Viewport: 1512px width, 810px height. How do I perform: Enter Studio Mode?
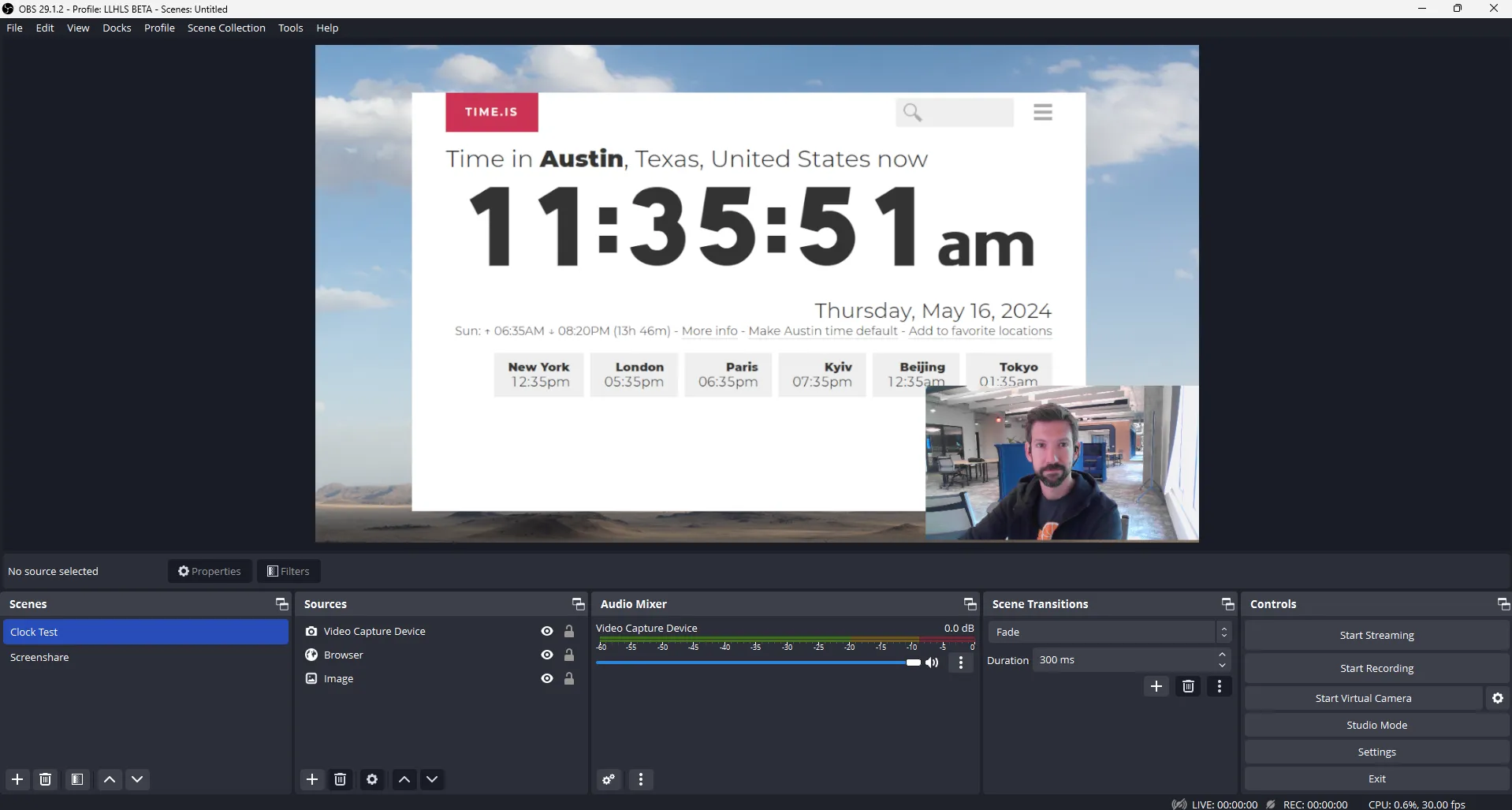[x=1376, y=725]
